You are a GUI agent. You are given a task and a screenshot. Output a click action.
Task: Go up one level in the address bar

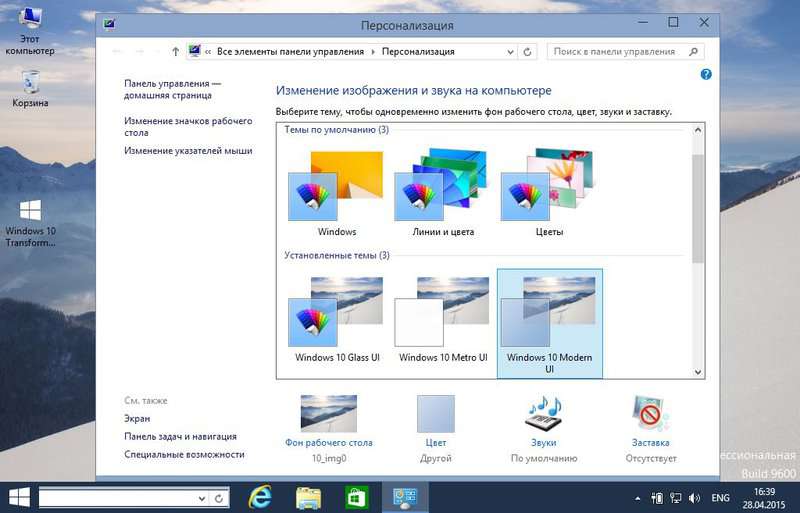point(176,52)
